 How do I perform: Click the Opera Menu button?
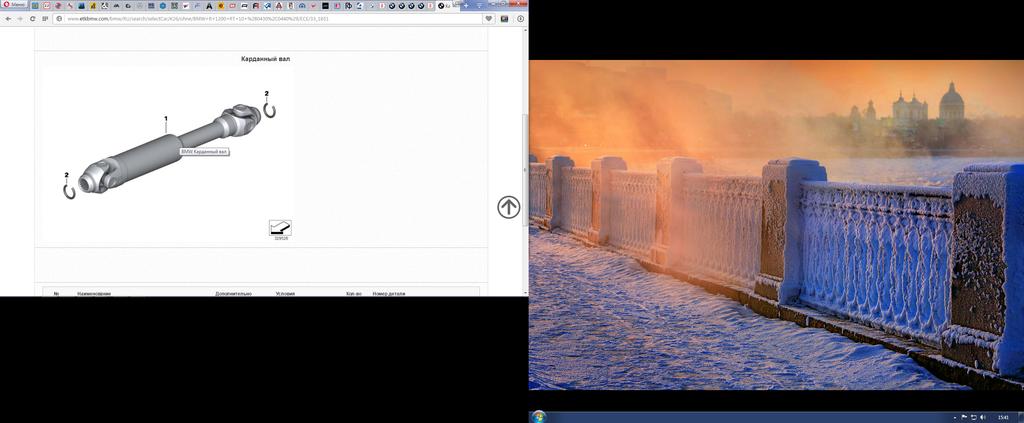[13, 5]
